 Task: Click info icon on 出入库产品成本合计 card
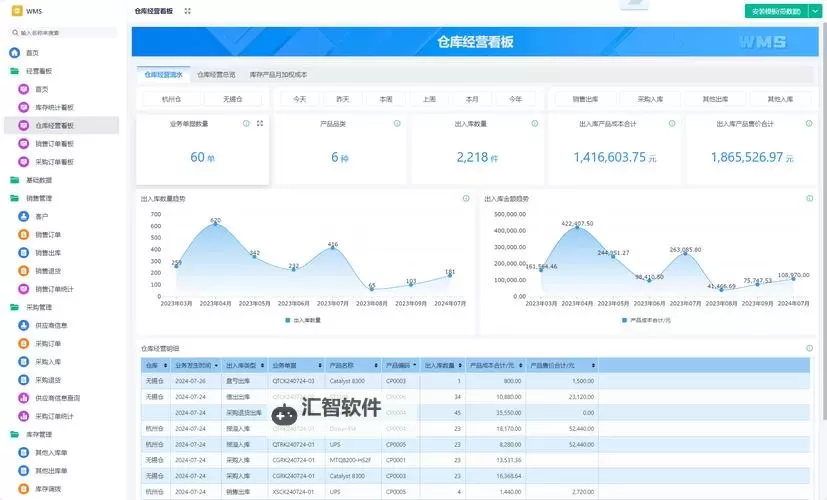tap(672, 123)
